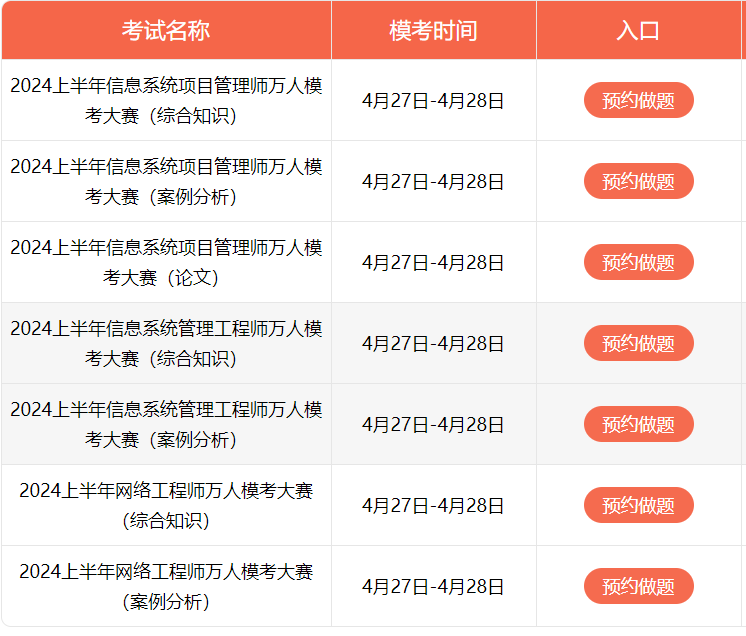Click 信息系统管理工程师 案例分析 exam title
Screen dimensions: 746x636
click(166, 424)
